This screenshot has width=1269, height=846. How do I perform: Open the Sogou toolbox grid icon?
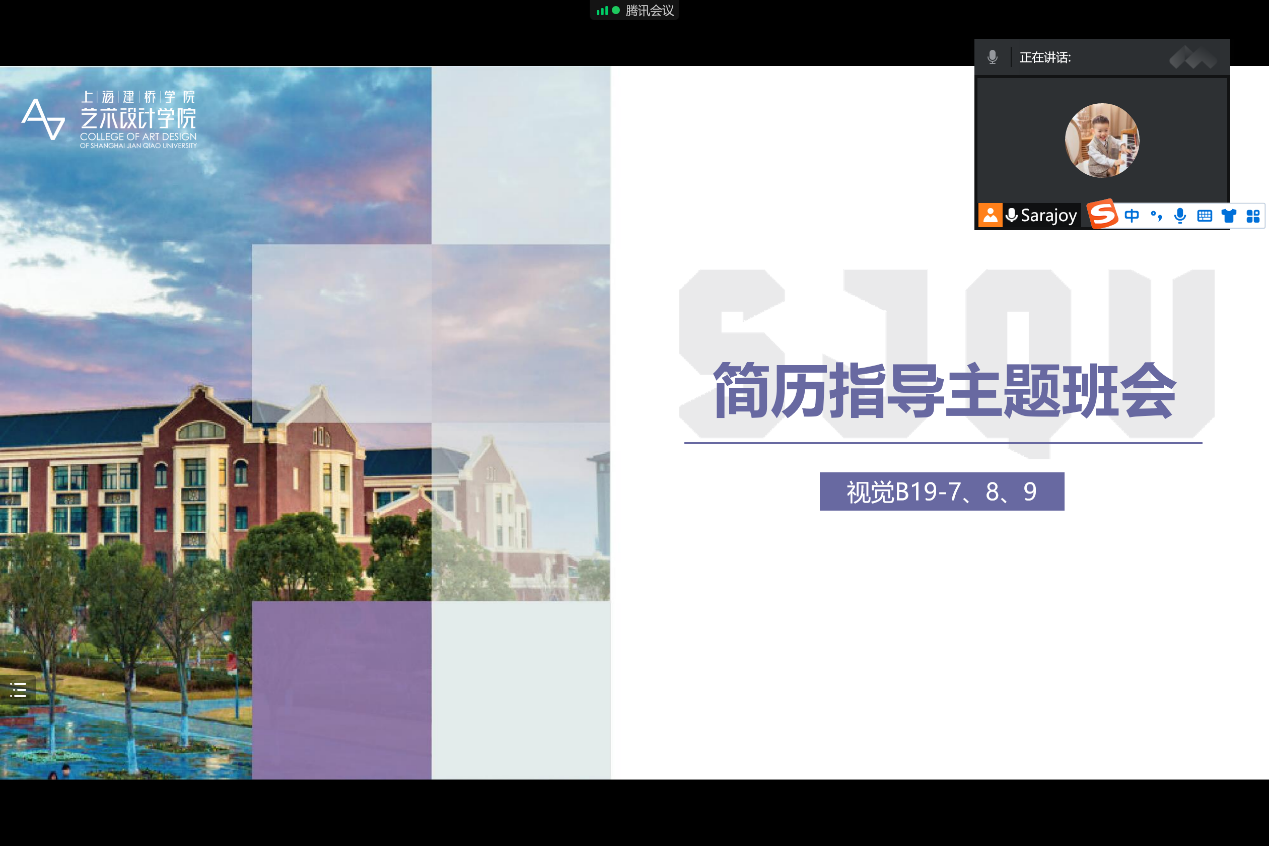click(1252, 215)
